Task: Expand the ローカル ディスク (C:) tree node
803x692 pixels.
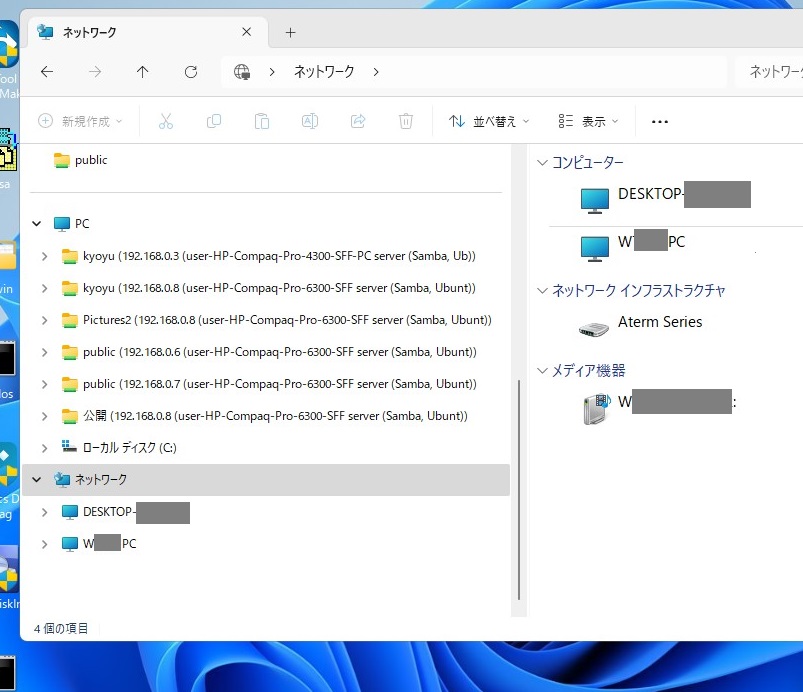Action: coord(44,448)
